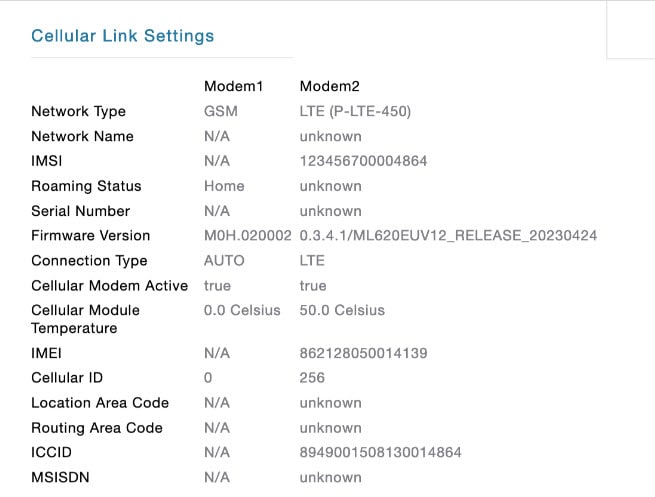
Task: Click the Cellular Link Settings heading
Action: [122, 36]
